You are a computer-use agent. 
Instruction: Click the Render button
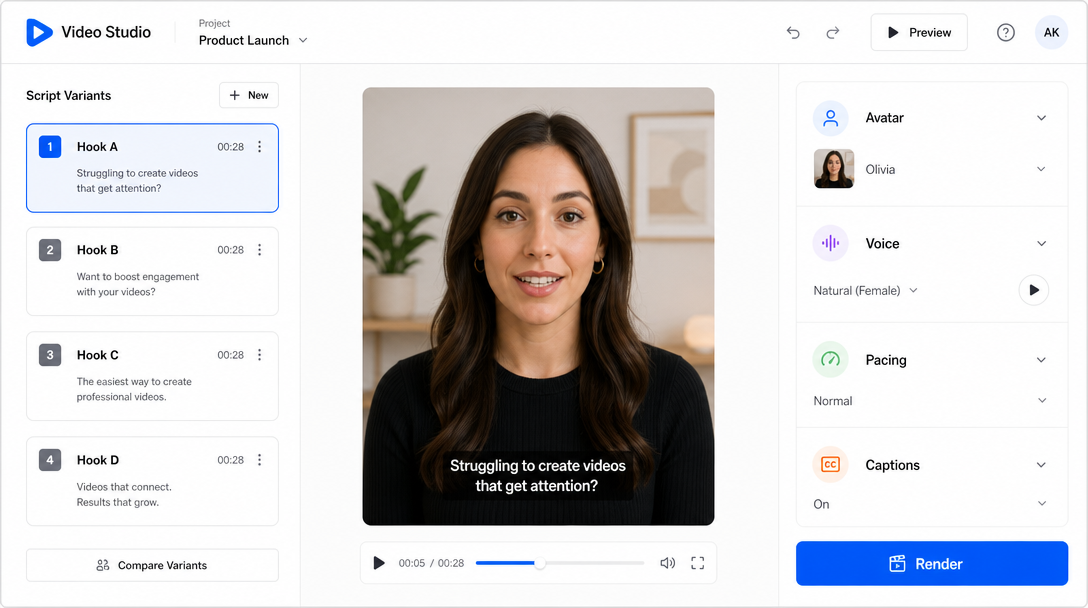[x=931, y=564]
